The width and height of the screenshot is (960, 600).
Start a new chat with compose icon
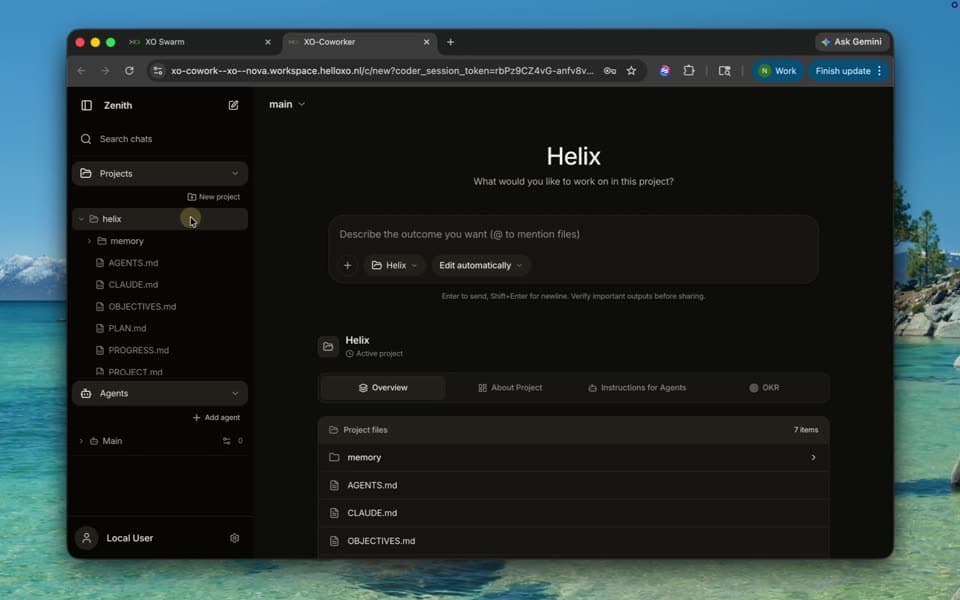click(233, 105)
